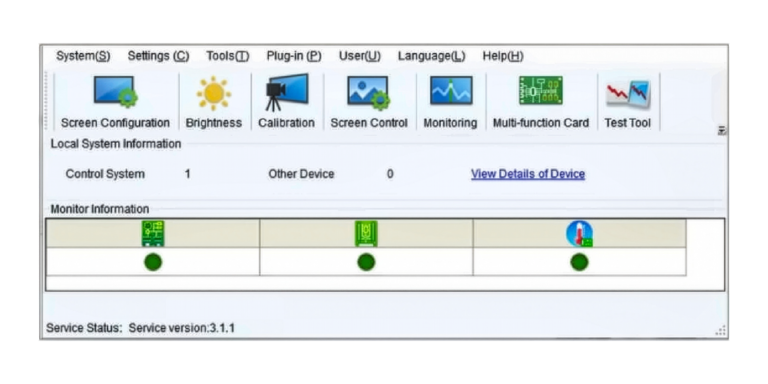Open the User(U) menu

(360, 56)
